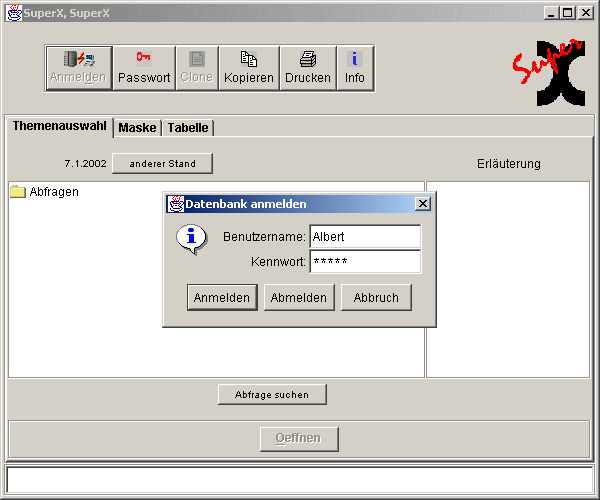The image size is (600, 500).
Task: Maximize the SuperX main window
Action: (x=568, y=13)
